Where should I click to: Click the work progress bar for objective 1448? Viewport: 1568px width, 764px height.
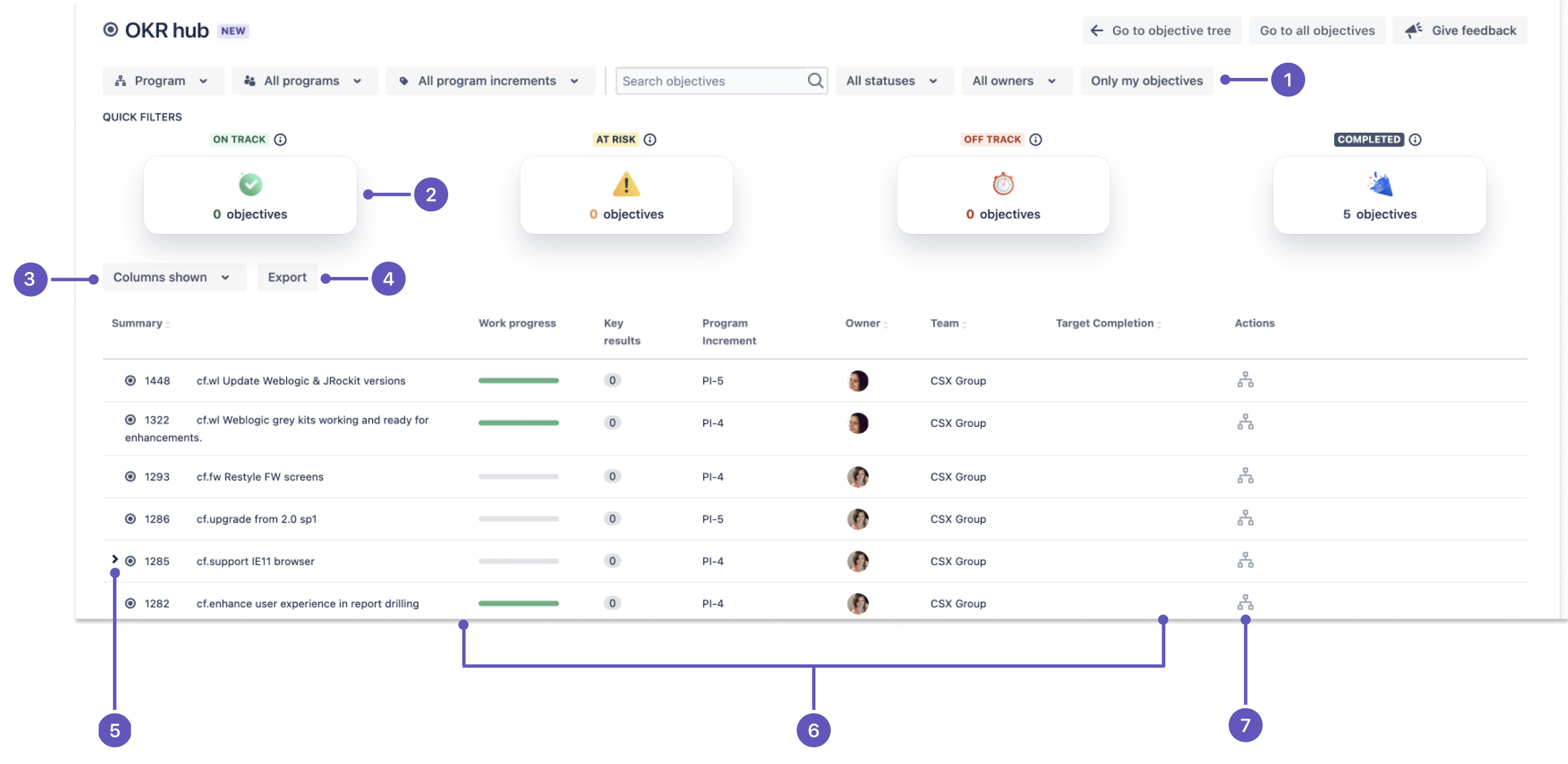point(519,380)
